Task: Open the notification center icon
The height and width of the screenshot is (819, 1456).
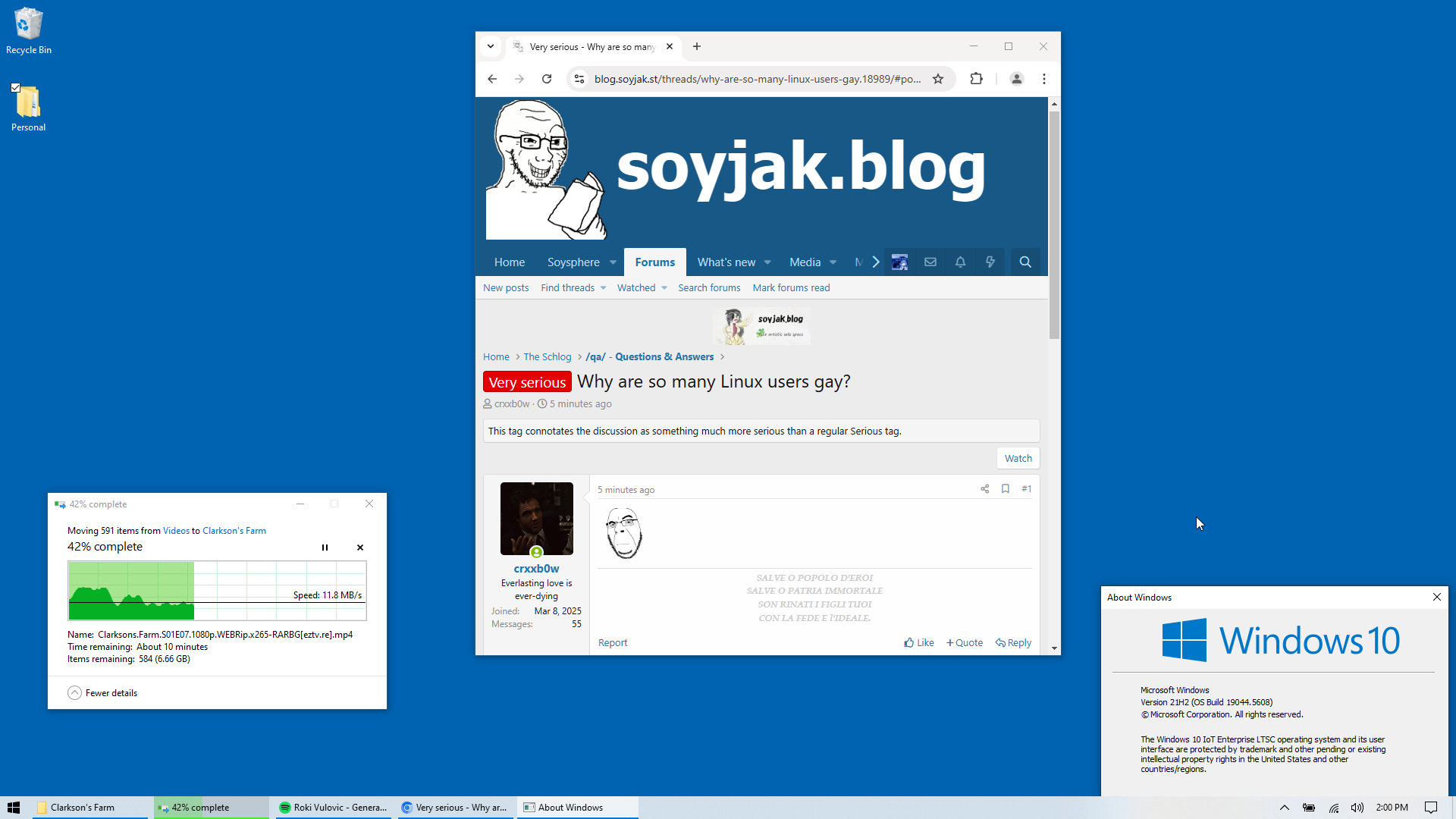Action: (x=1431, y=808)
